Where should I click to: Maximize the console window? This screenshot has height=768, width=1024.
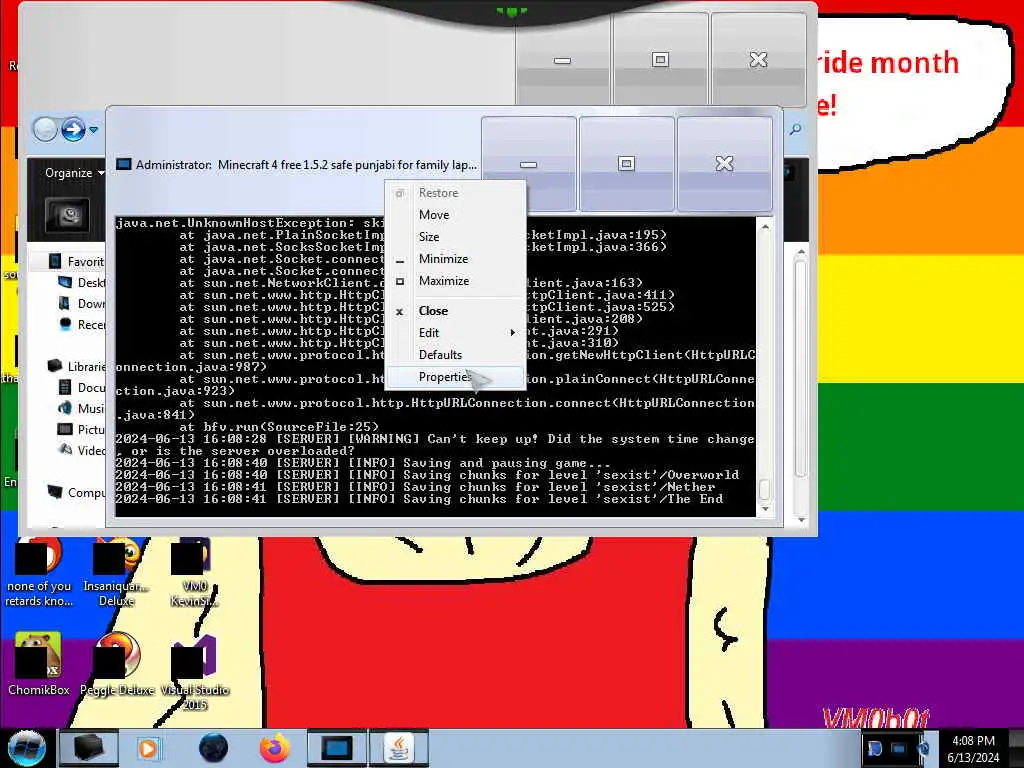point(626,164)
